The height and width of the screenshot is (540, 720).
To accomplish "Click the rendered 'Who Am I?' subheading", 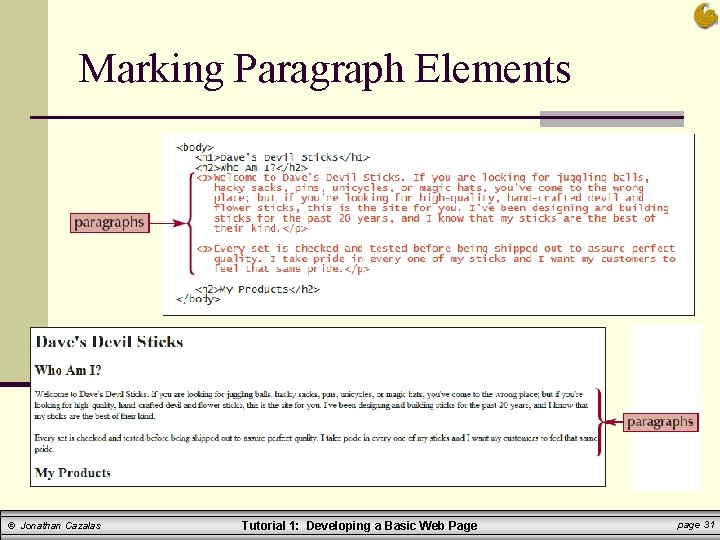I will pyautogui.click(x=68, y=370).
